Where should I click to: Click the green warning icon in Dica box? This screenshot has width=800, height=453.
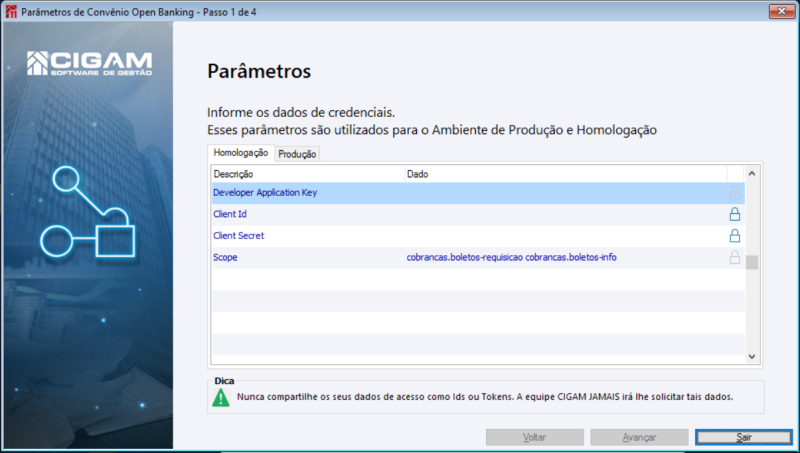click(x=221, y=397)
